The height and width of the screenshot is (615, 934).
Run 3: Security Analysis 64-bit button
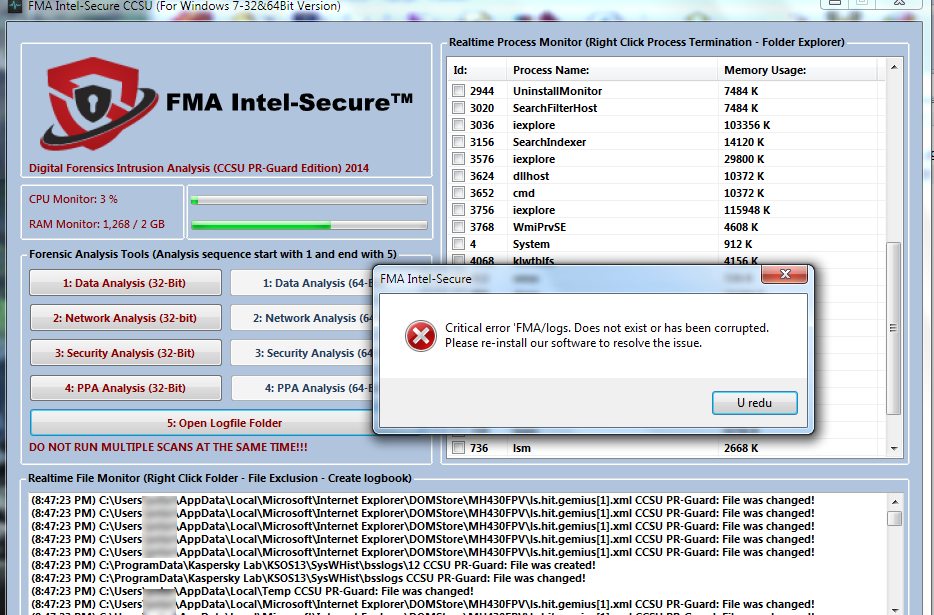302,353
